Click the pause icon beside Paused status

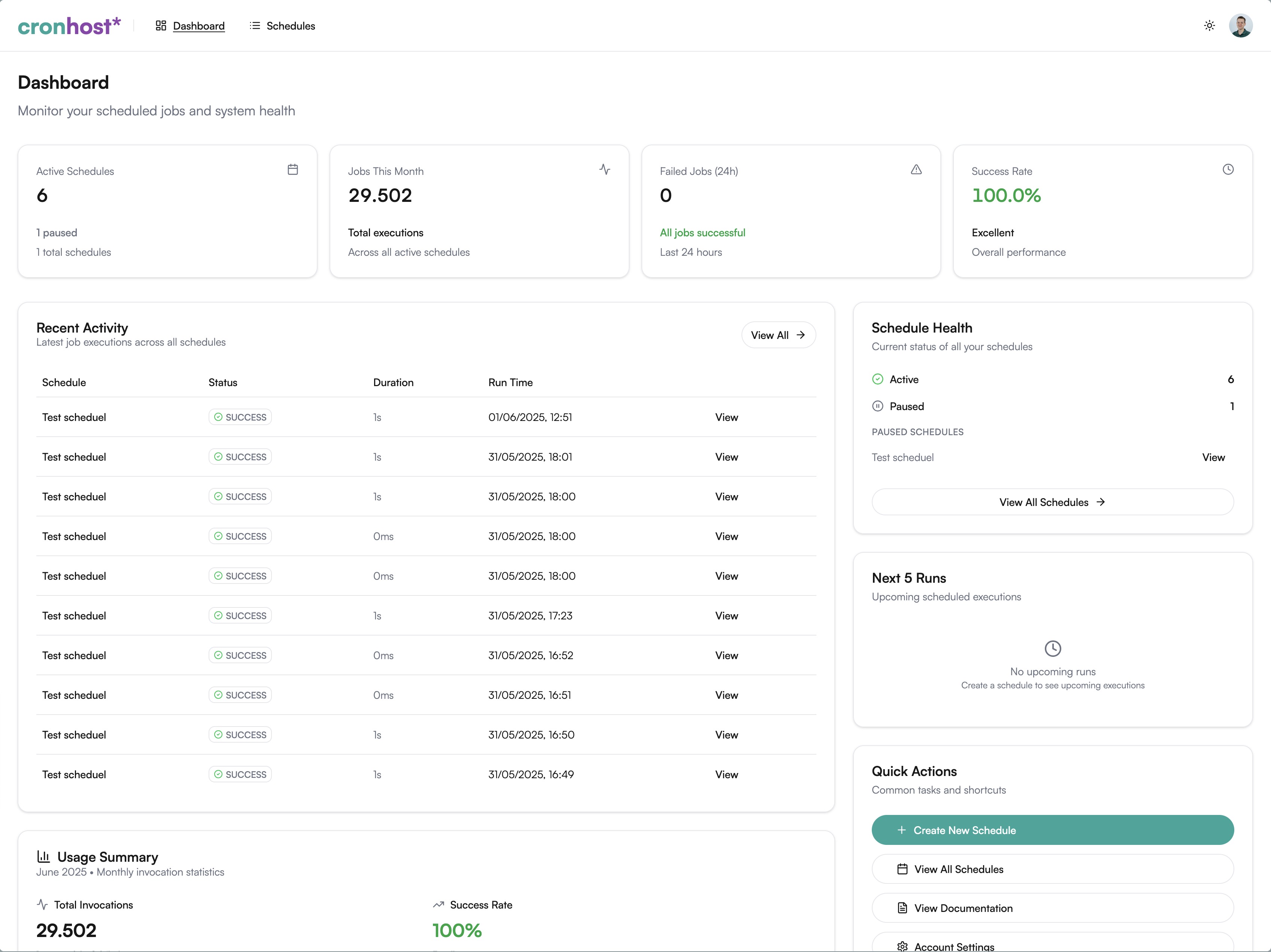pos(877,406)
